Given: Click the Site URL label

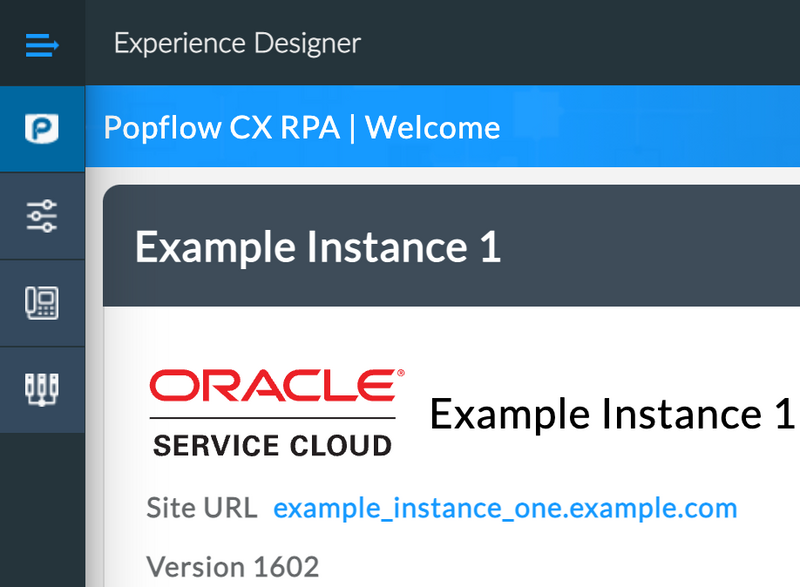Looking at the screenshot, I should (x=202, y=508).
